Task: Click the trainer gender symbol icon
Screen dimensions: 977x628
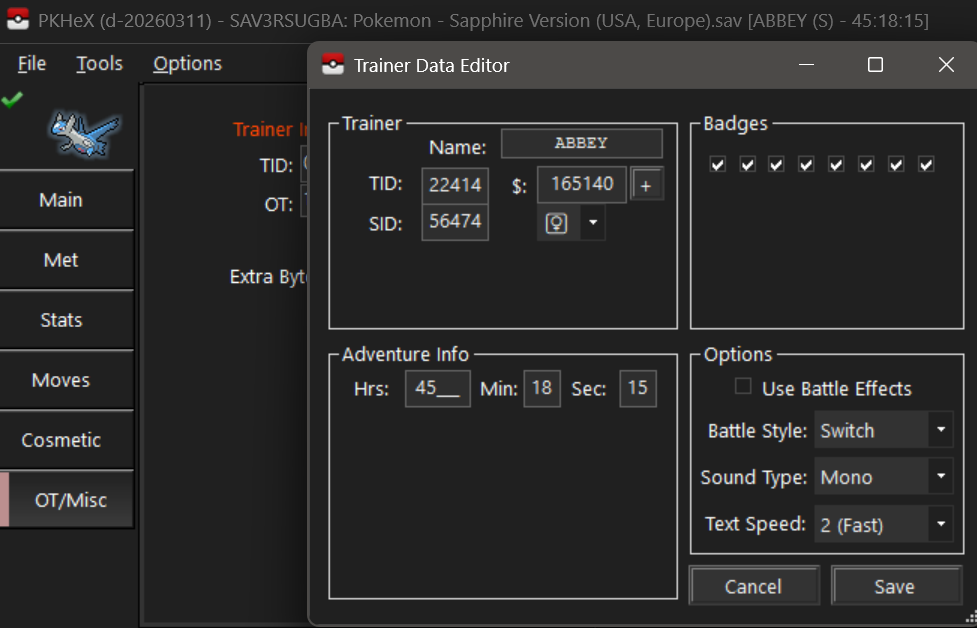Action: click(557, 223)
